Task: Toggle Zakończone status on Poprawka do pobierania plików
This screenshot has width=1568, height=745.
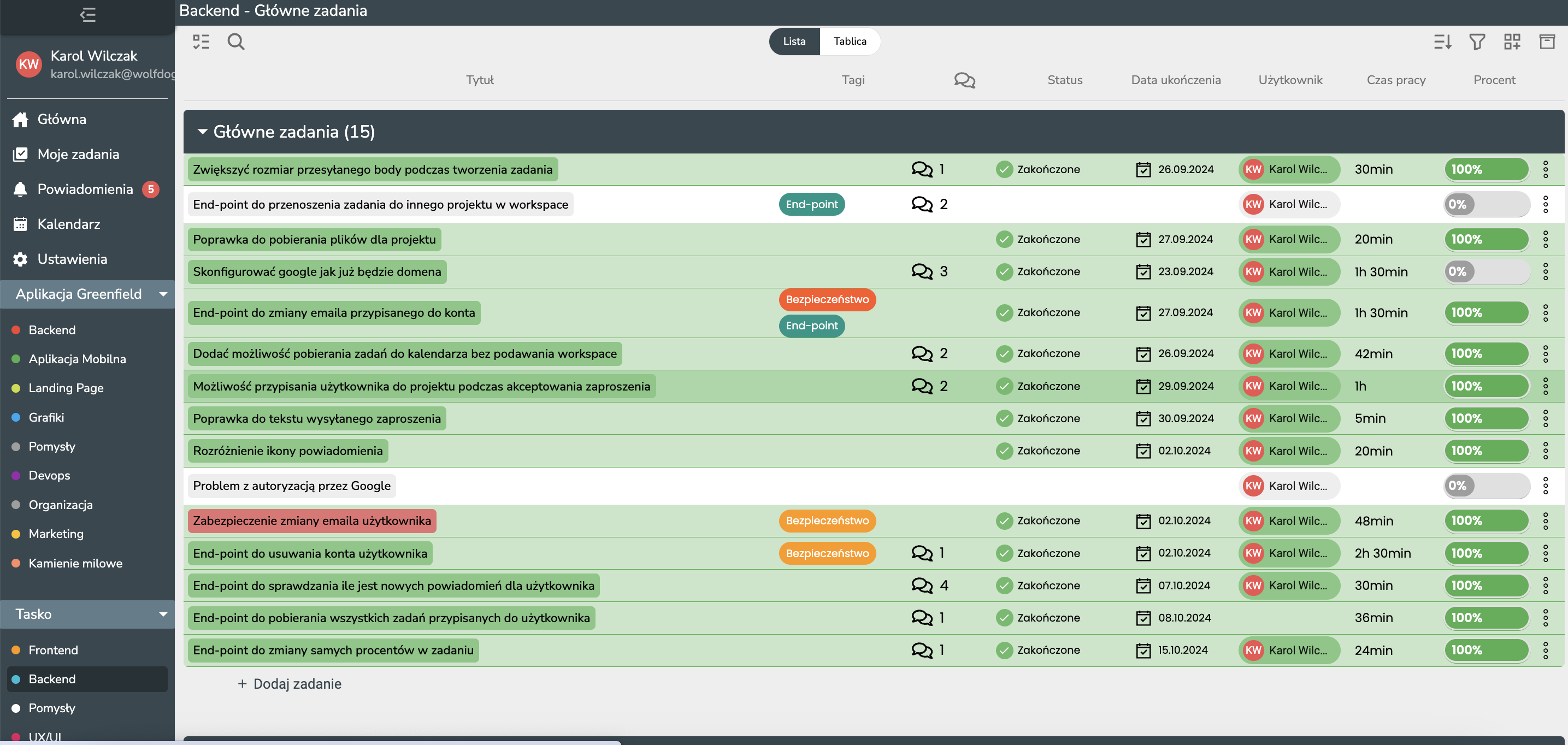Action: [1004, 239]
